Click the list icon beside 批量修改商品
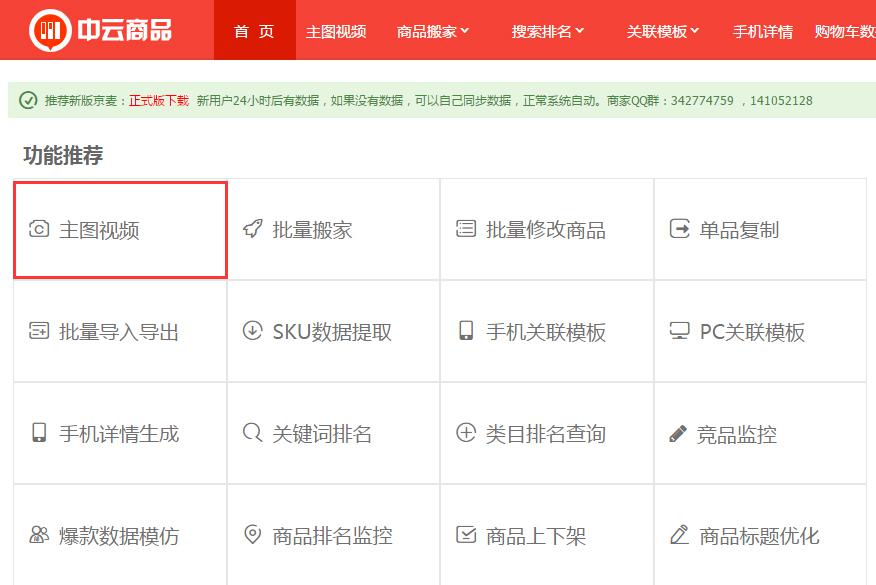The width and height of the screenshot is (876, 585). click(x=466, y=229)
